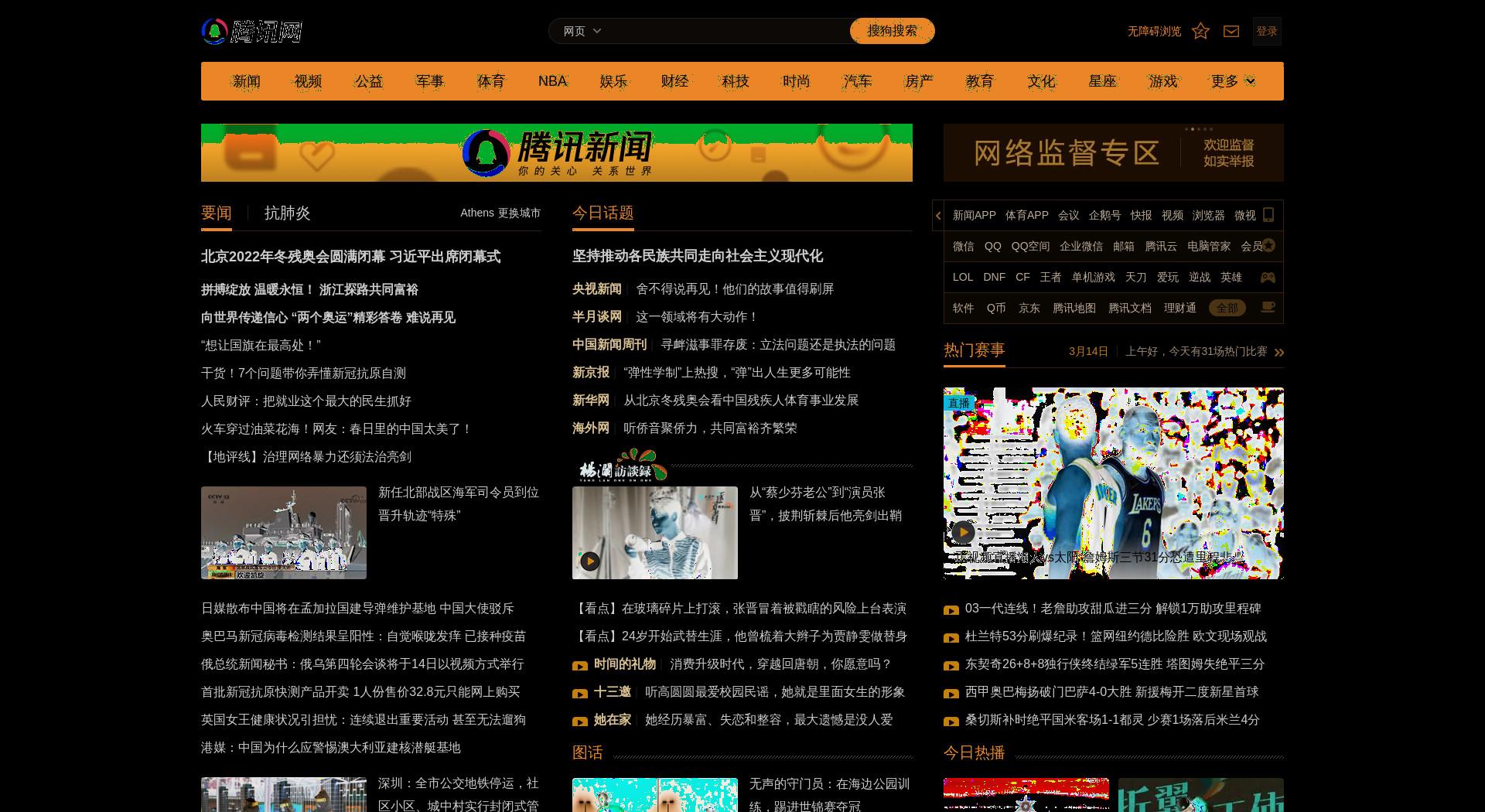Open the 网络监督专区 banner
Viewport: 1485px width, 812px height.
[1114, 152]
